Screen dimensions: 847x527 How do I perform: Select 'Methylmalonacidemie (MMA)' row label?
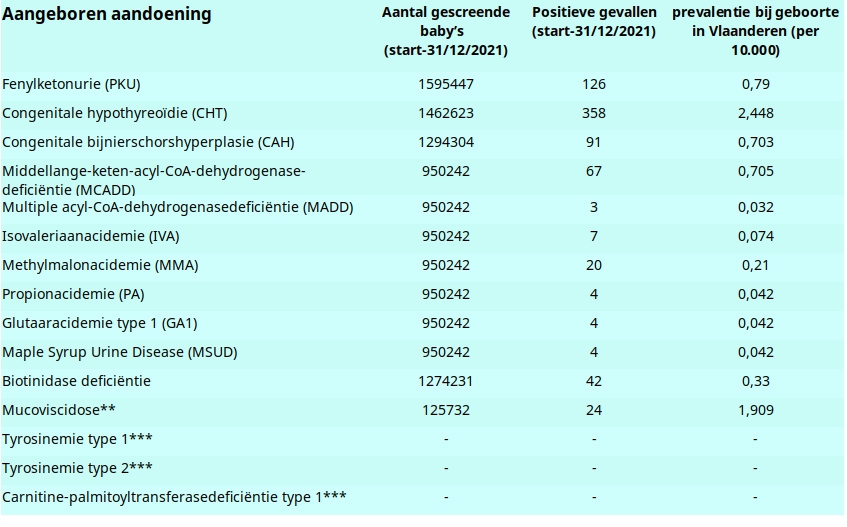[100, 266]
